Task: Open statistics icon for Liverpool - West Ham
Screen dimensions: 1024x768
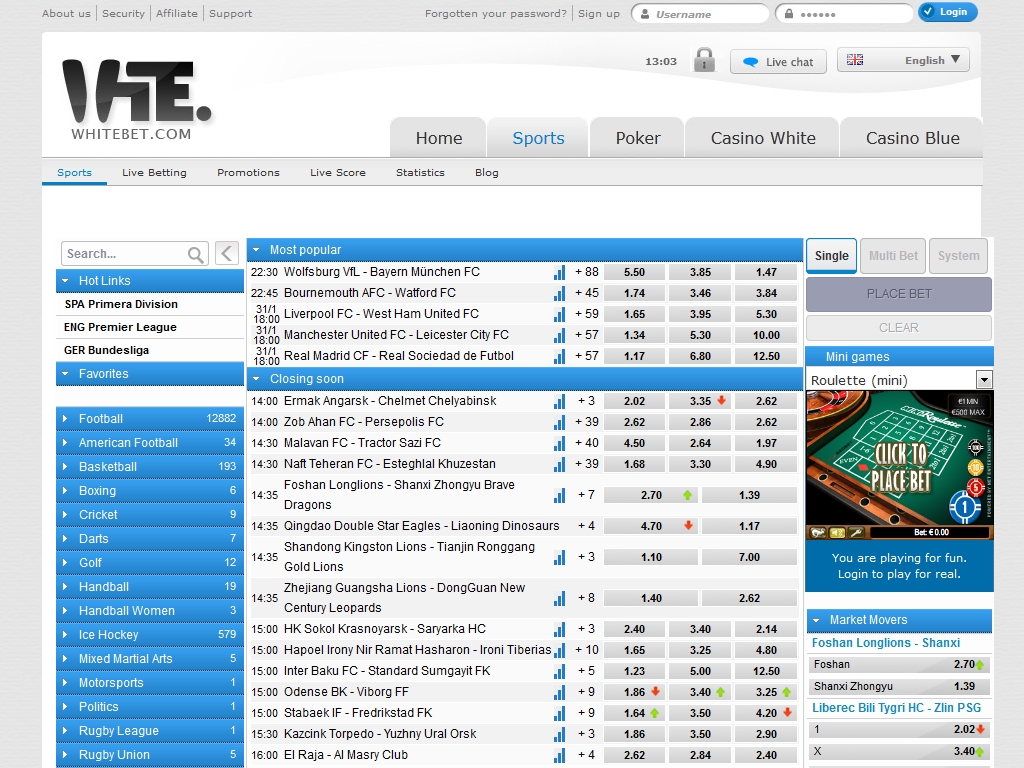Action: point(559,314)
